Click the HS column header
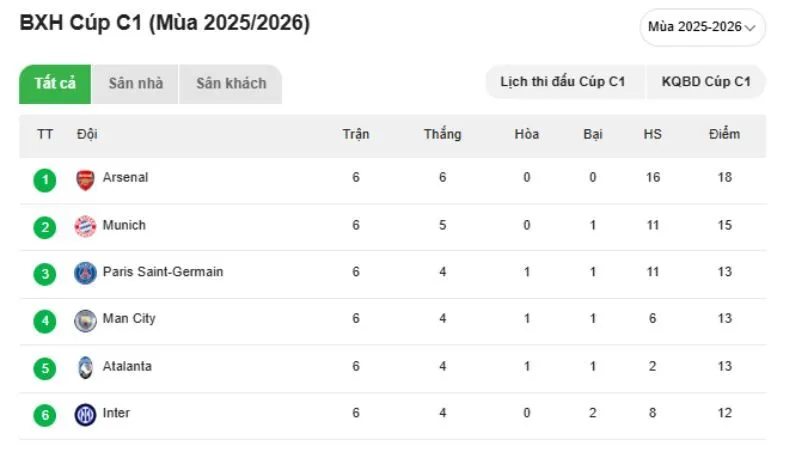Screen dimensions: 800x450 click(653, 134)
